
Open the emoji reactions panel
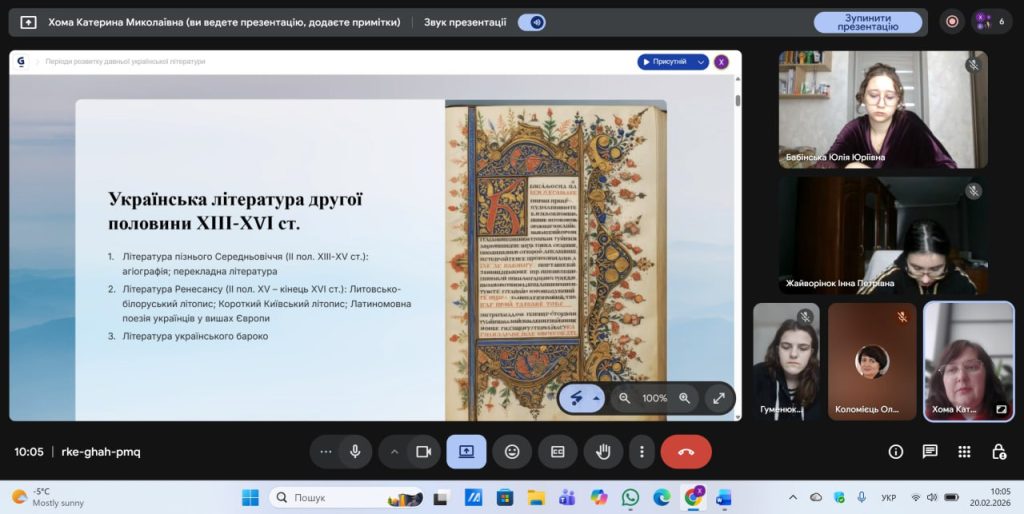click(512, 452)
